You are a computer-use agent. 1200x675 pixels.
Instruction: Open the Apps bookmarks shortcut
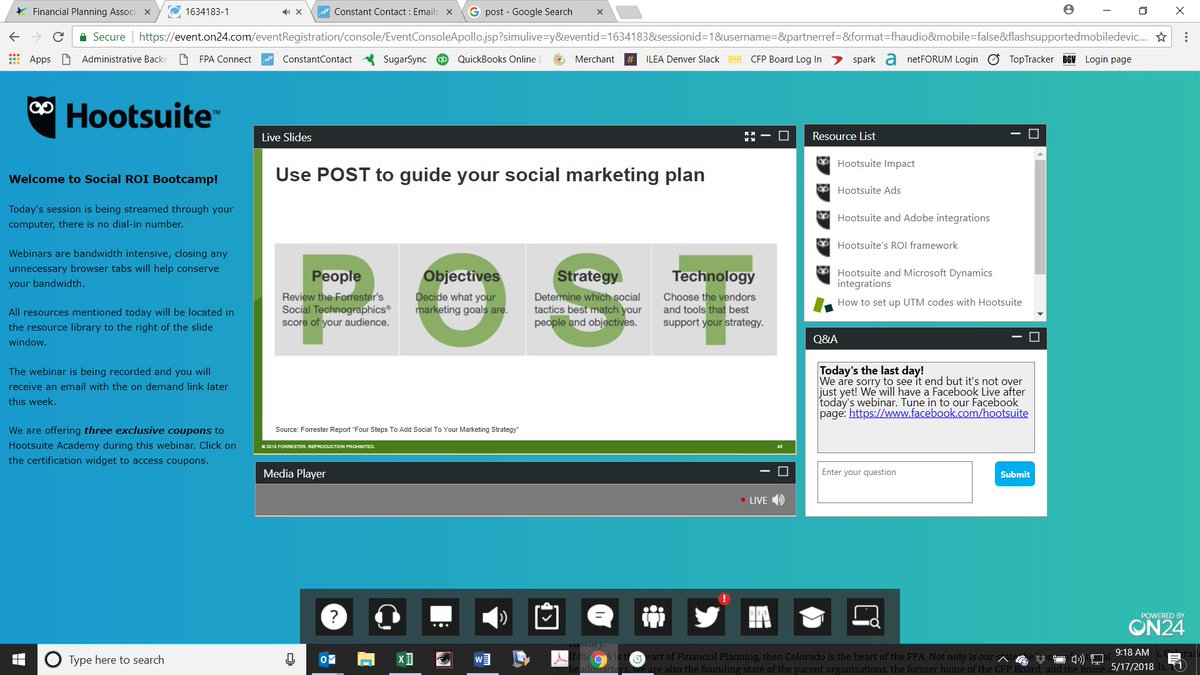[x=30, y=59]
